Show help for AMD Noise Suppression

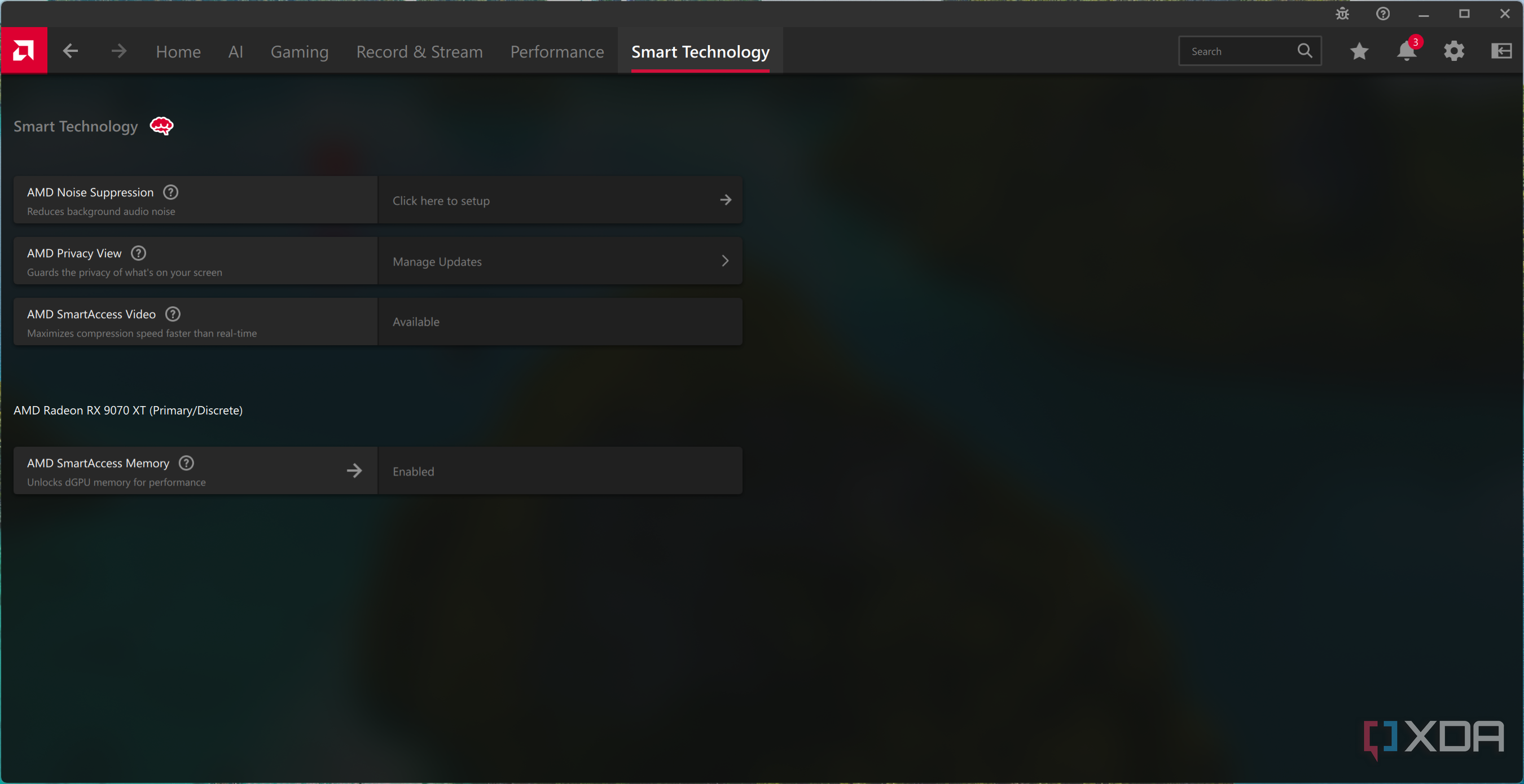tap(171, 192)
